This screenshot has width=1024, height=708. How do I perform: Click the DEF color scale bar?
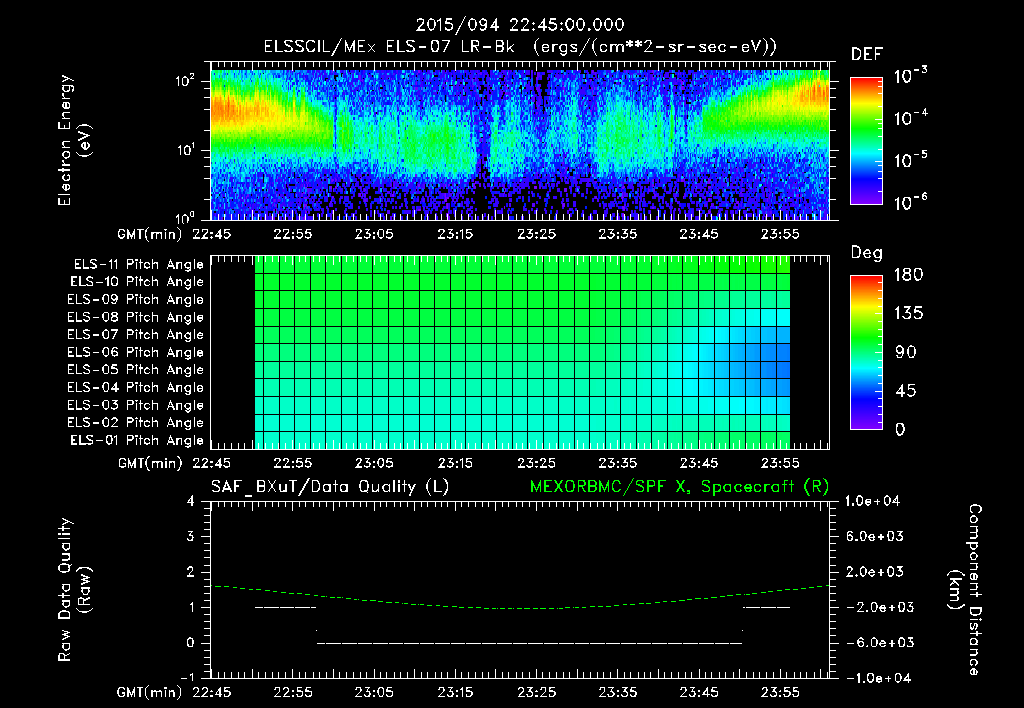[866, 140]
